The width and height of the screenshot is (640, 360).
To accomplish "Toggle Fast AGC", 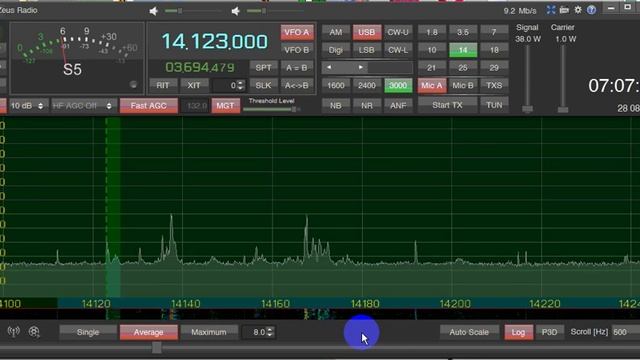I will coord(149,106).
